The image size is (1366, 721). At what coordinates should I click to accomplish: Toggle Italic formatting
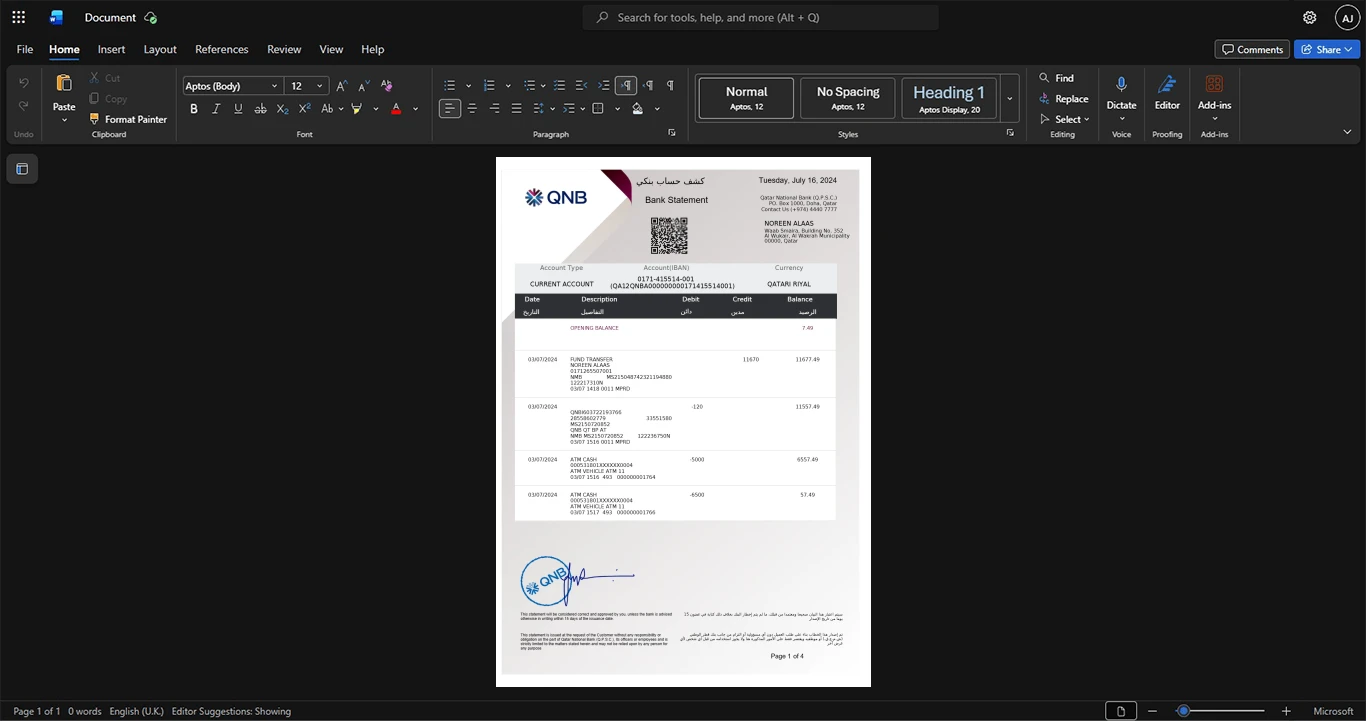[x=216, y=108]
